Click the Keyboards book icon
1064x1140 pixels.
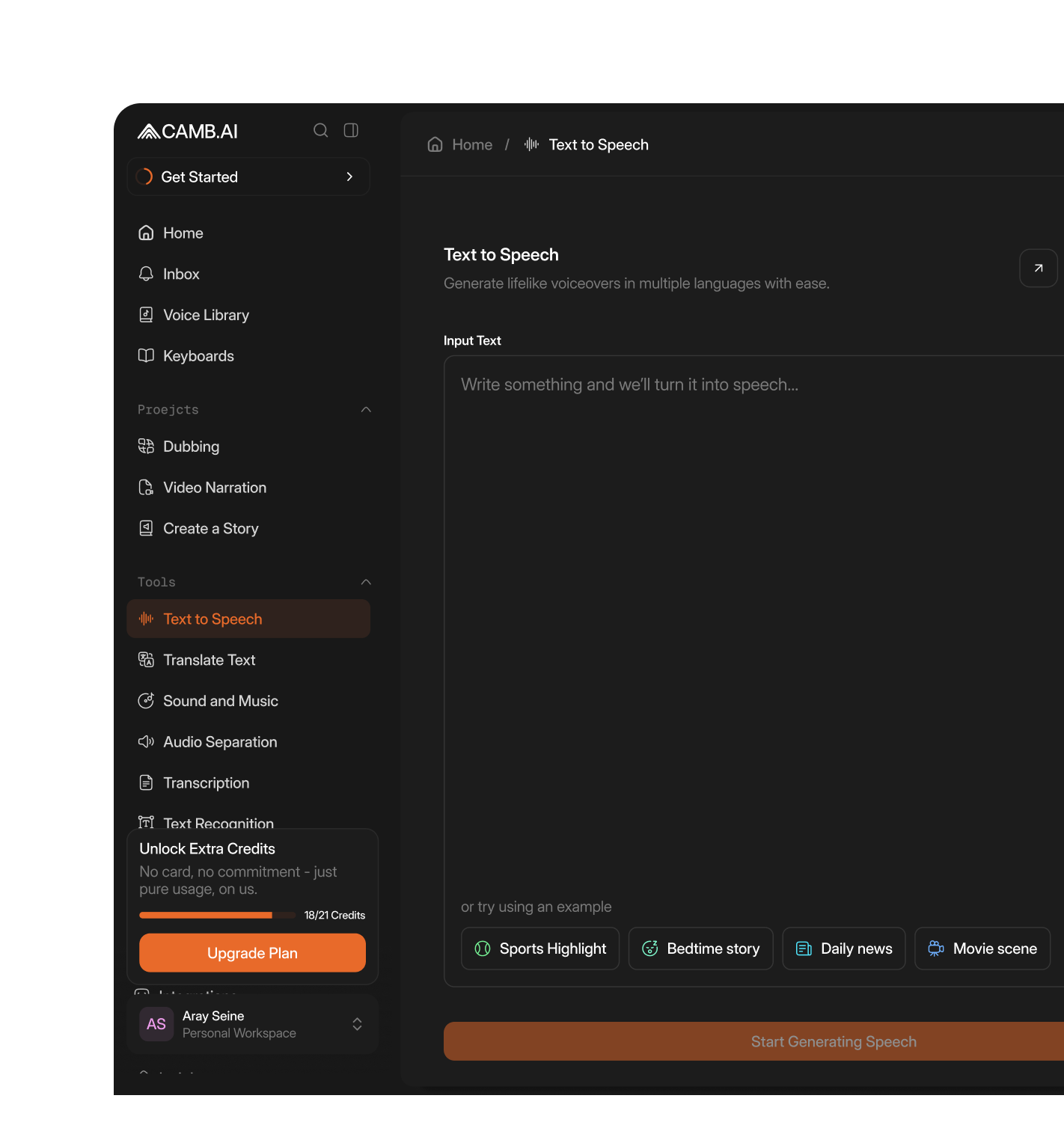[x=146, y=356]
